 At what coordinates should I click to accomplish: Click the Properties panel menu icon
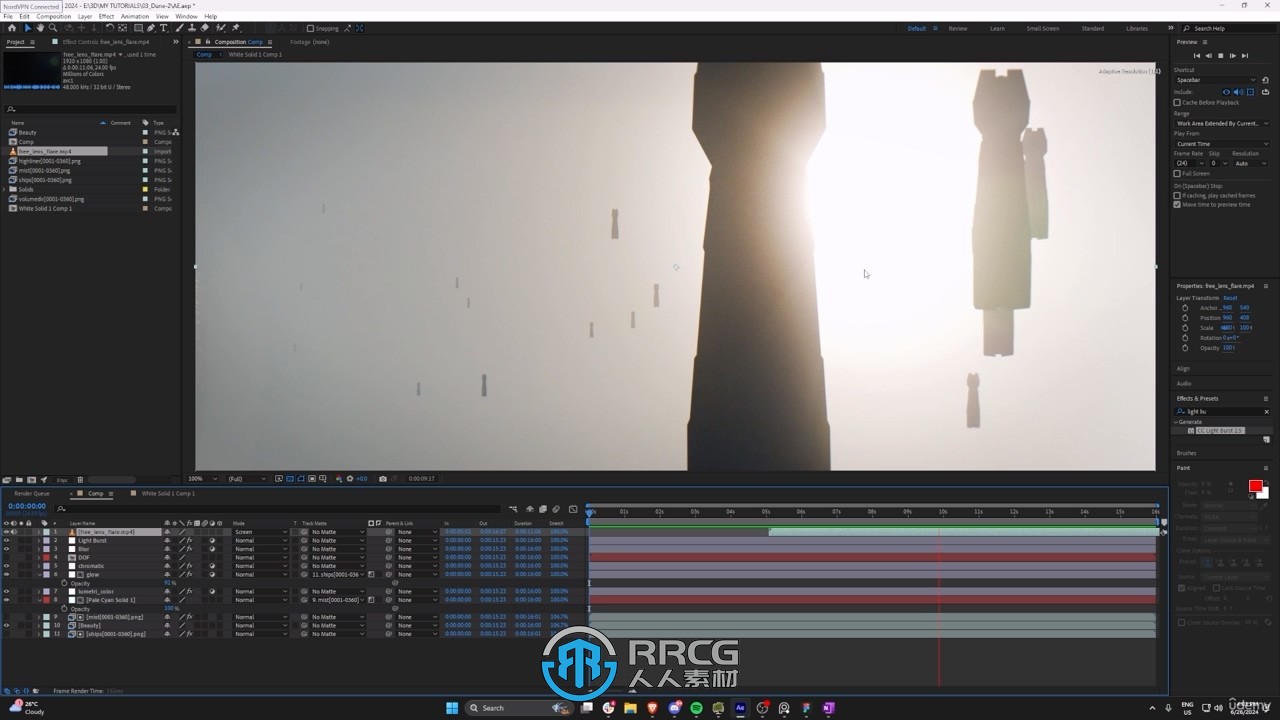click(1266, 286)
